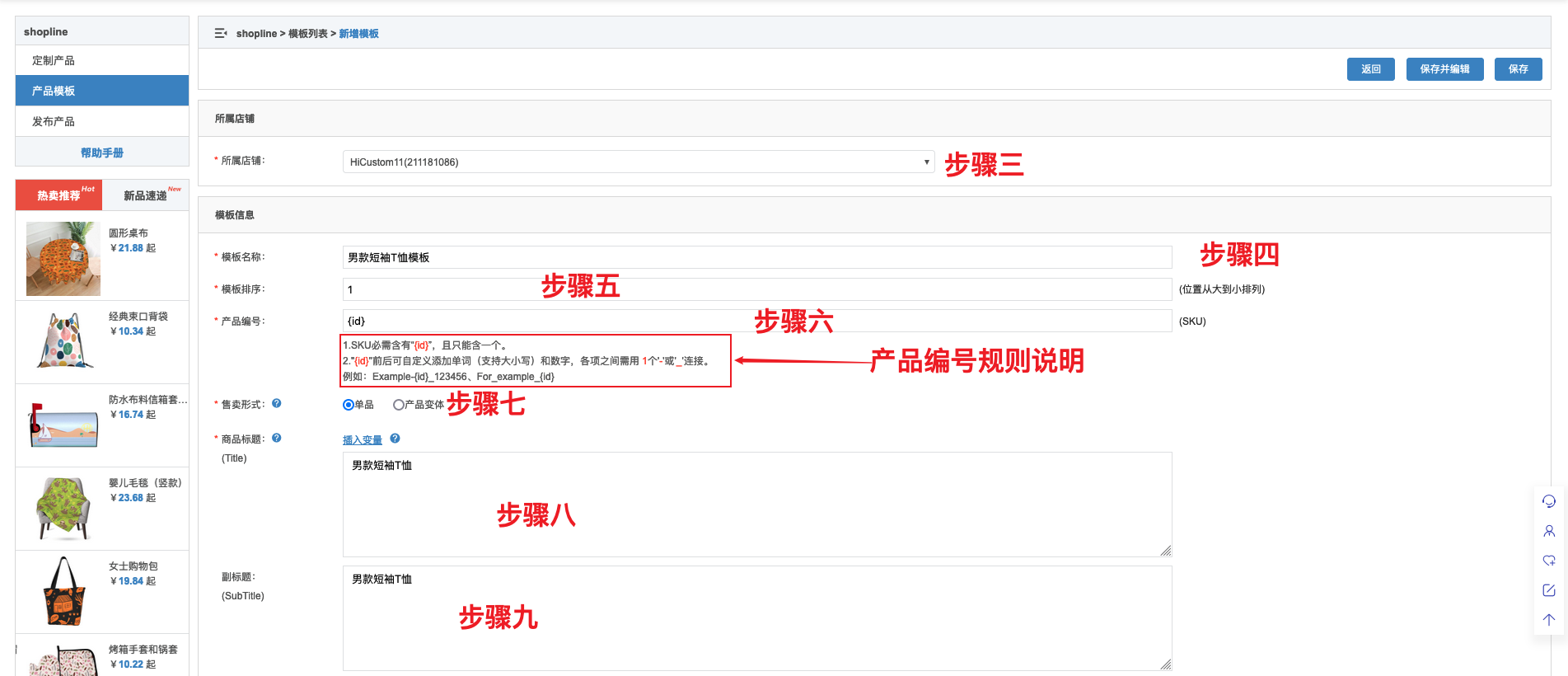
Task: Click the 插入变量 link
Action: pyautogui.click(x=363, y=440)
